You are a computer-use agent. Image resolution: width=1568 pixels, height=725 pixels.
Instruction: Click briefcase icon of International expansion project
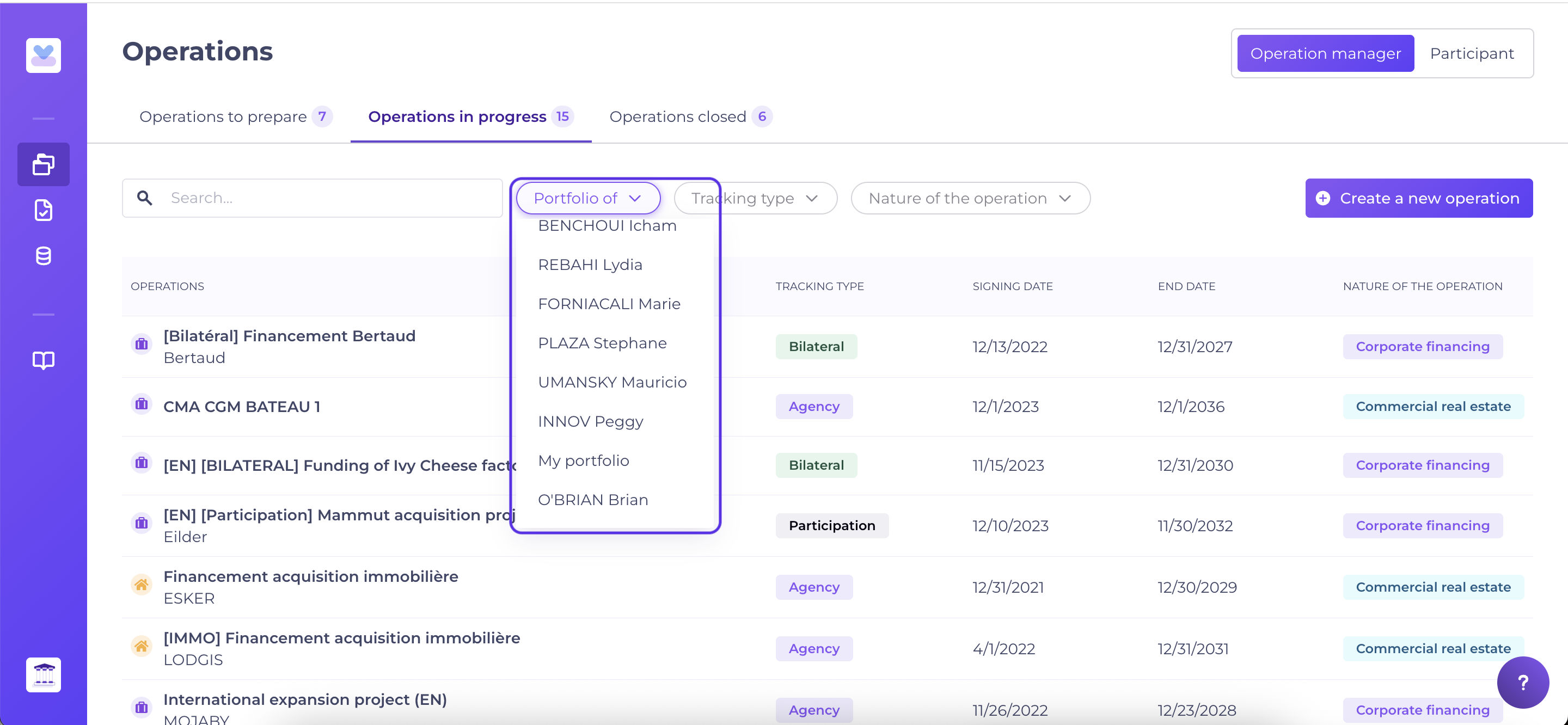[x=141, y=708]
